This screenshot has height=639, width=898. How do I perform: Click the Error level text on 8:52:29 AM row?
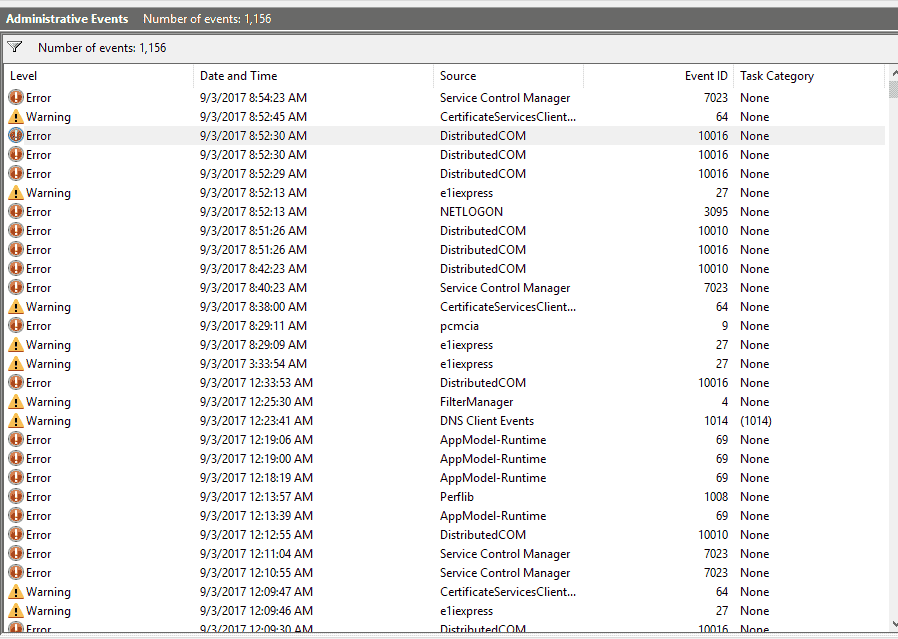[38, 173]
